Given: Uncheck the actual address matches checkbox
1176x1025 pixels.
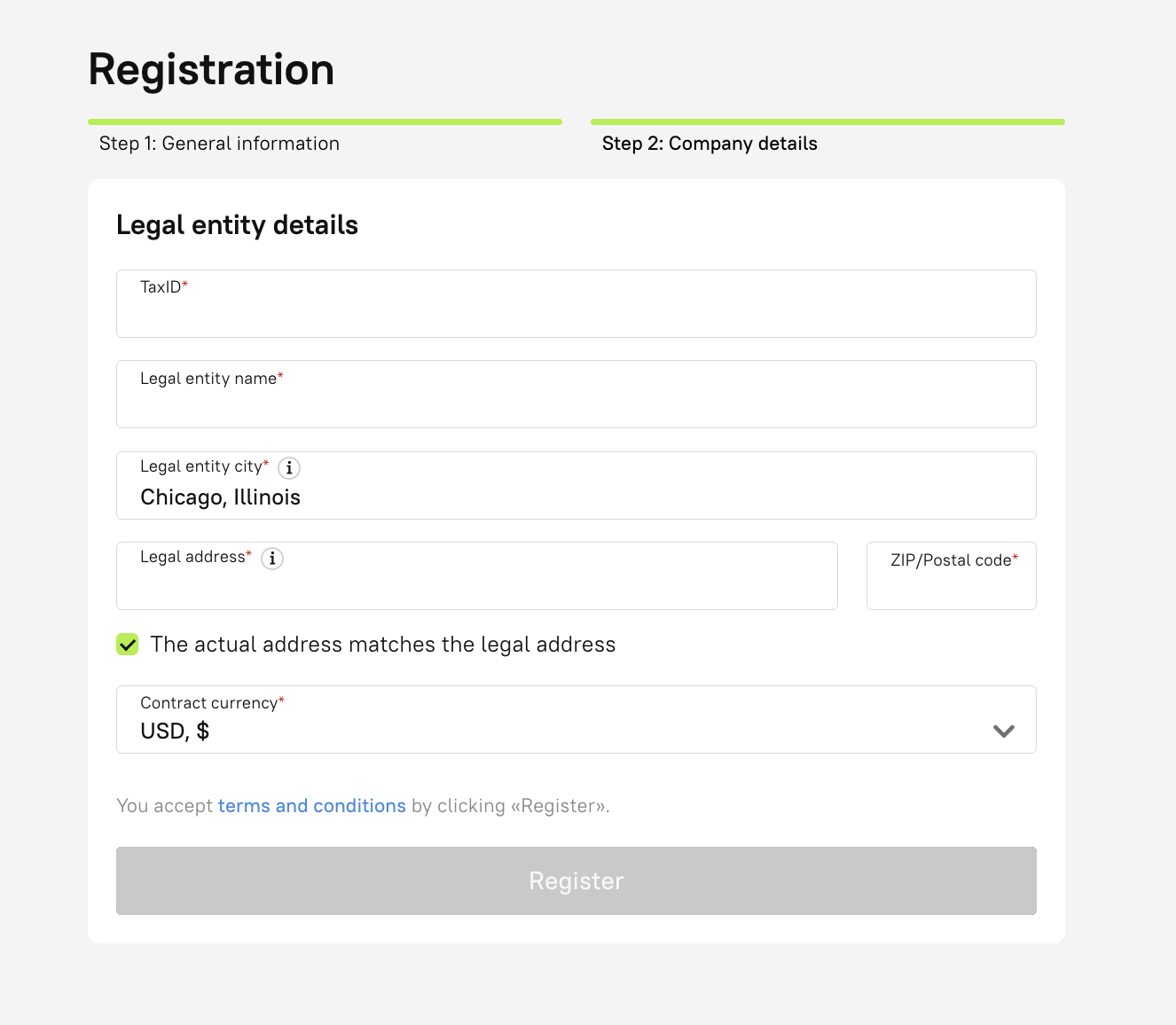Looking at the screenshot, I should click(x=128, y=645).
